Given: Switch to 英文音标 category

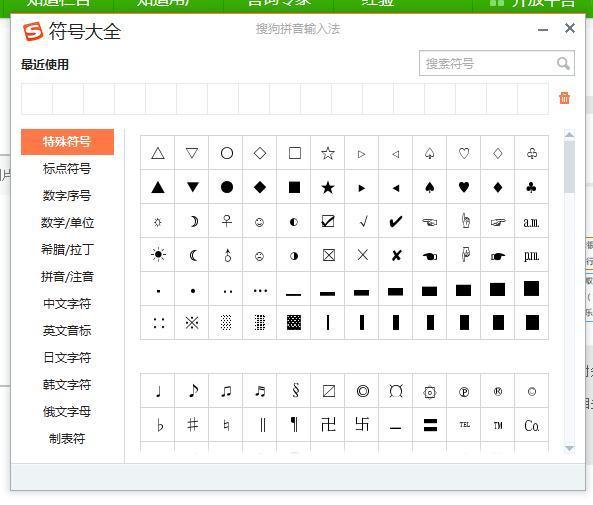Looking at the screenshot, I should pyautogui.click(x=67, y=331).
